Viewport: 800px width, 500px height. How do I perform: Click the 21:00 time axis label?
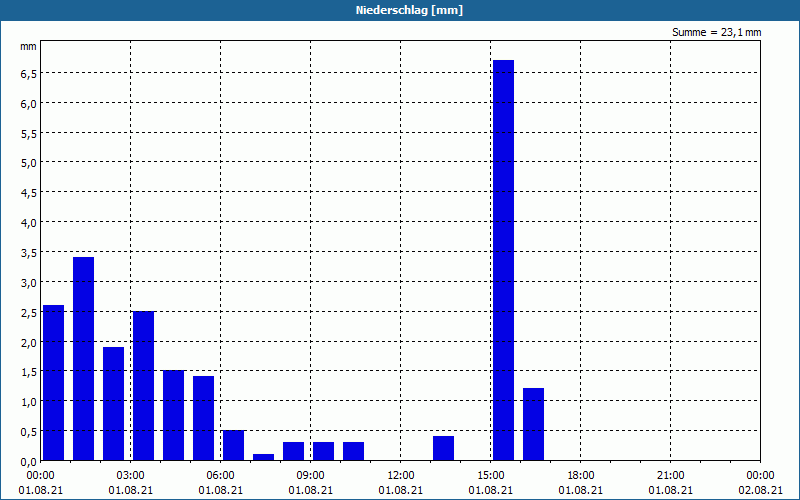click(670, 476)
